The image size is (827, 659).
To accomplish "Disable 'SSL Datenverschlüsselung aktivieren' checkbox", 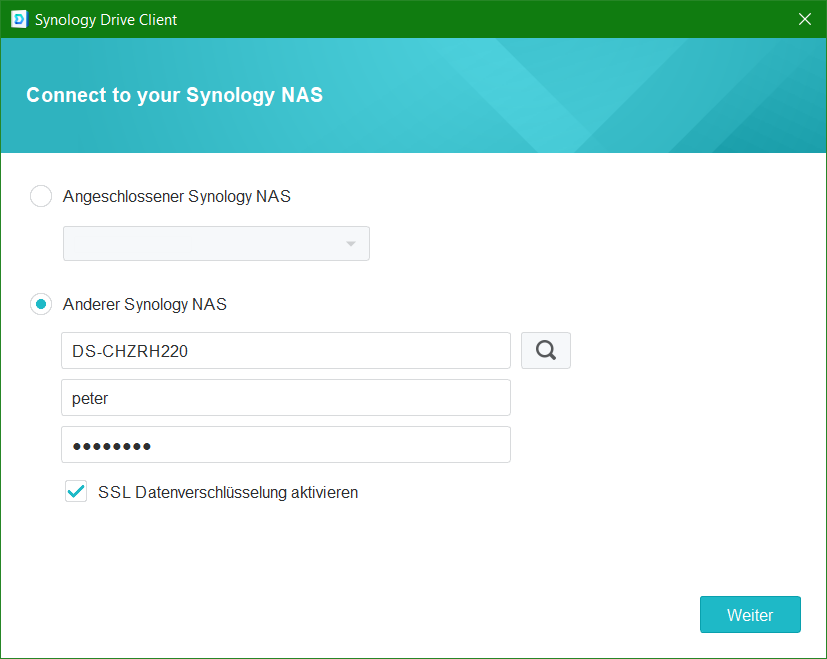I will pyautogui.click(x=76, y=492).
